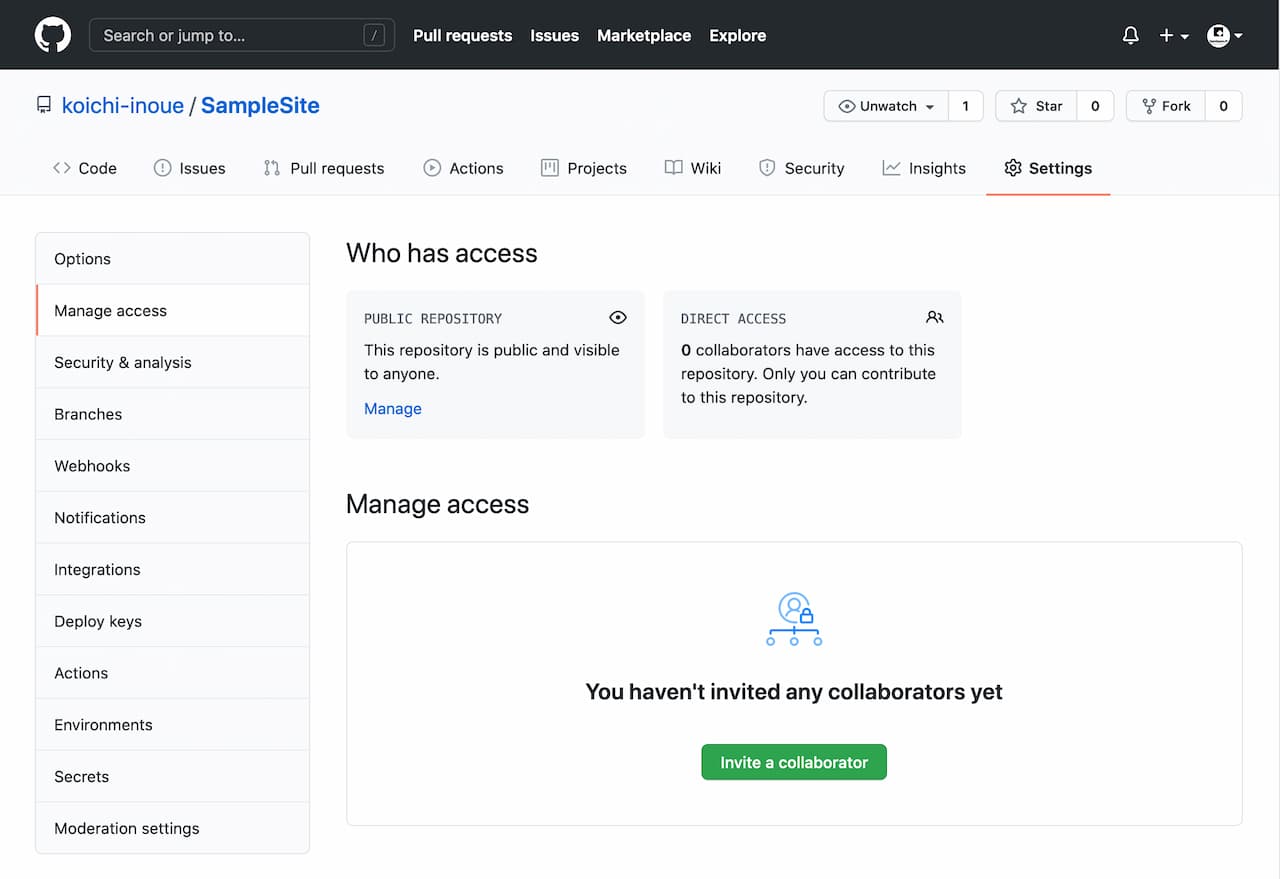Open the notifications bell icon
The image size is (1280, 879).
tap(1130, 35)
